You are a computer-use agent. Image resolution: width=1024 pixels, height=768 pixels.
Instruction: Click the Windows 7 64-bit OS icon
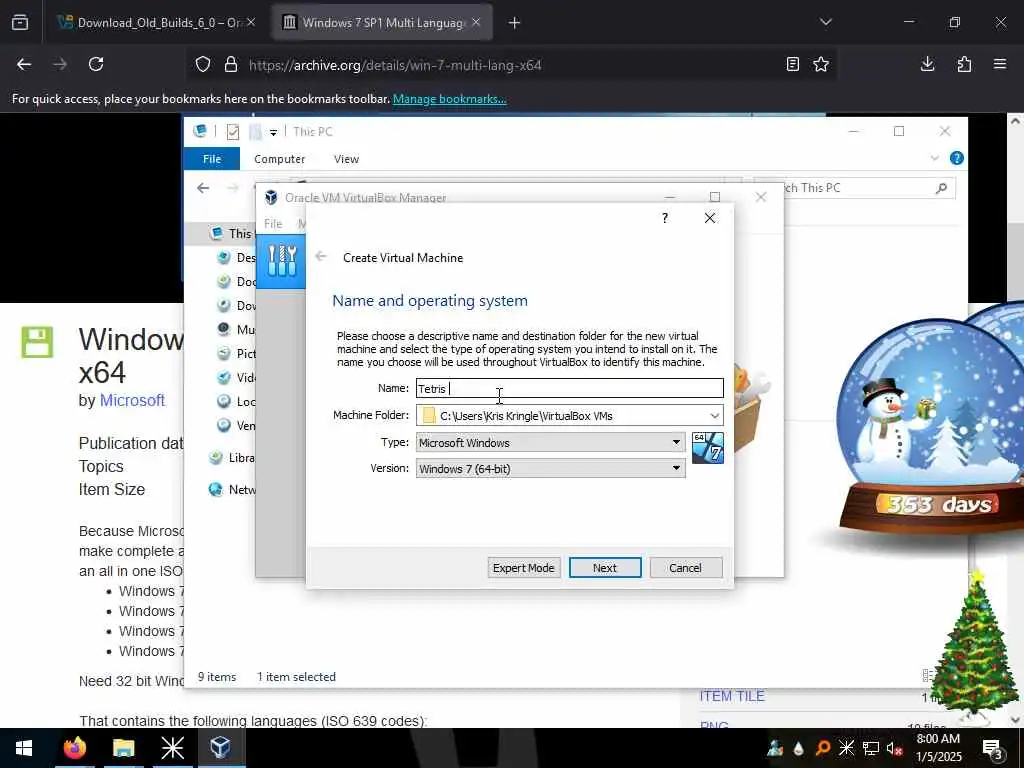[707, 448]
